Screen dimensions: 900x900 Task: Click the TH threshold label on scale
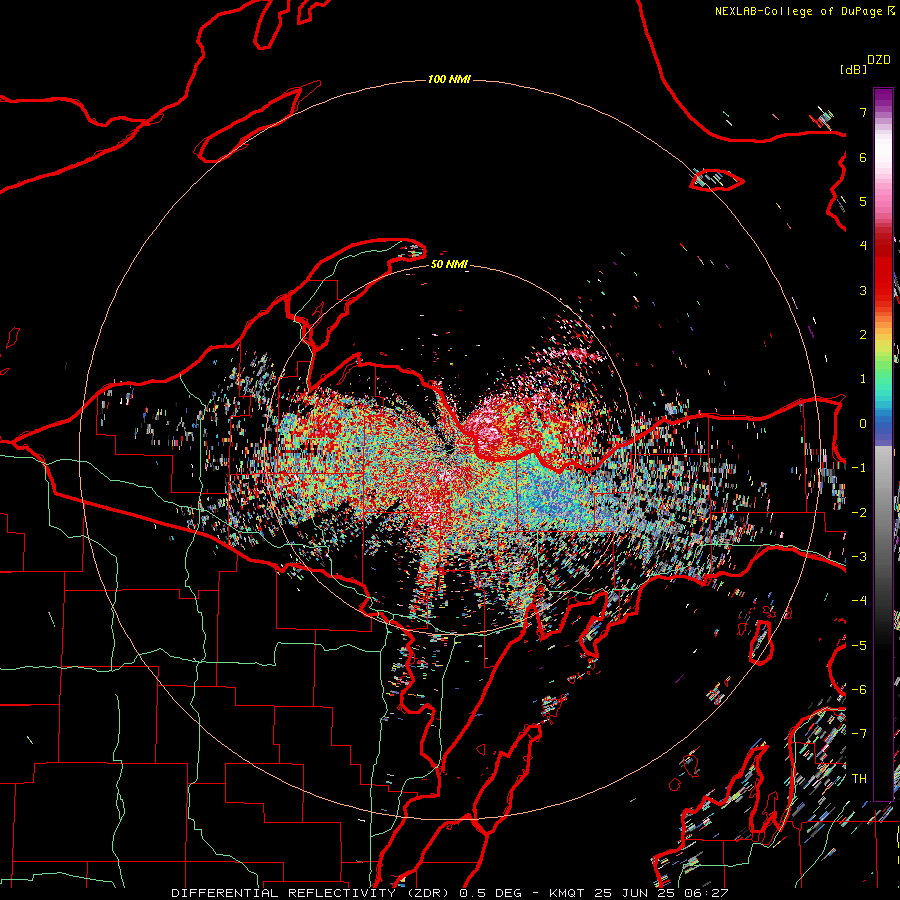[x=859, y=779]
